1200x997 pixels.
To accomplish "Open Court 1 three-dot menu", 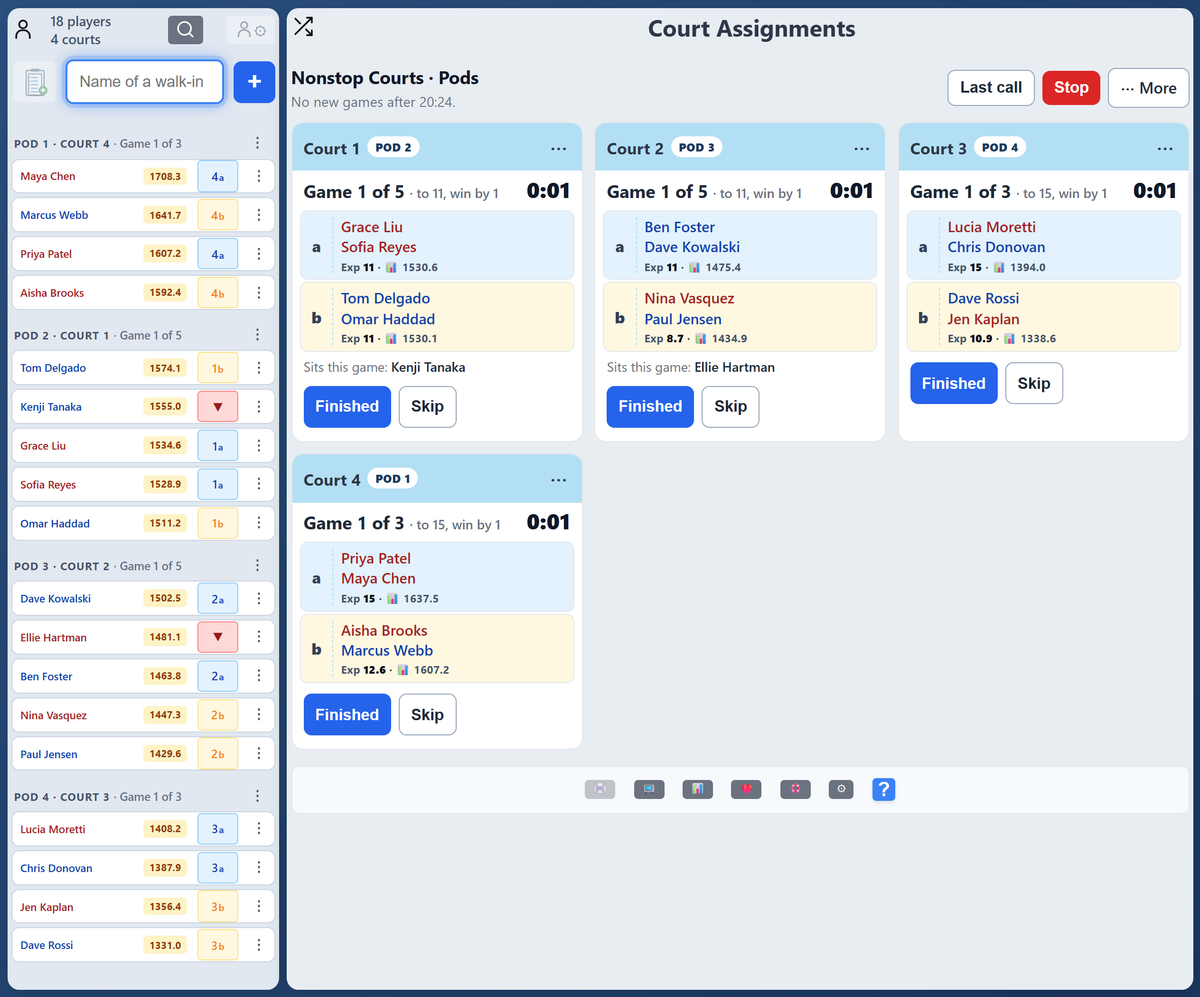I will pos(558,149).
